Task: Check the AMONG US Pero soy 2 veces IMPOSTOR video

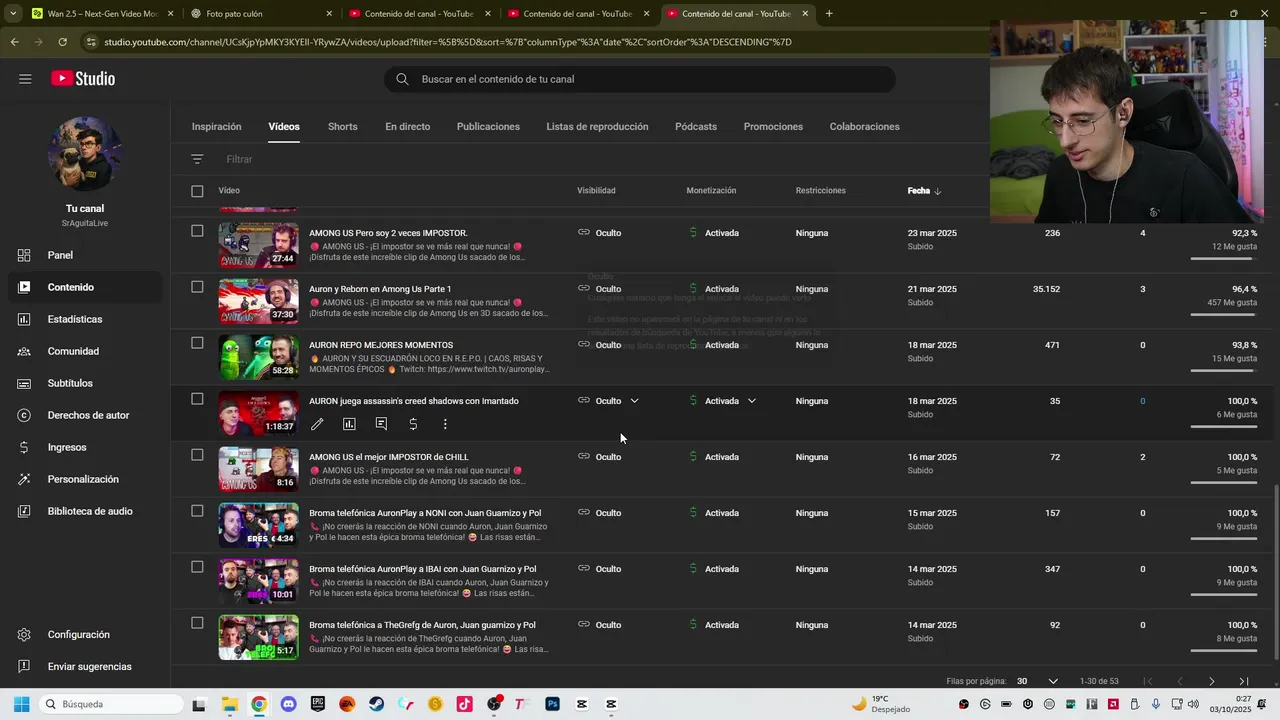Action: (x=197, y=231)
